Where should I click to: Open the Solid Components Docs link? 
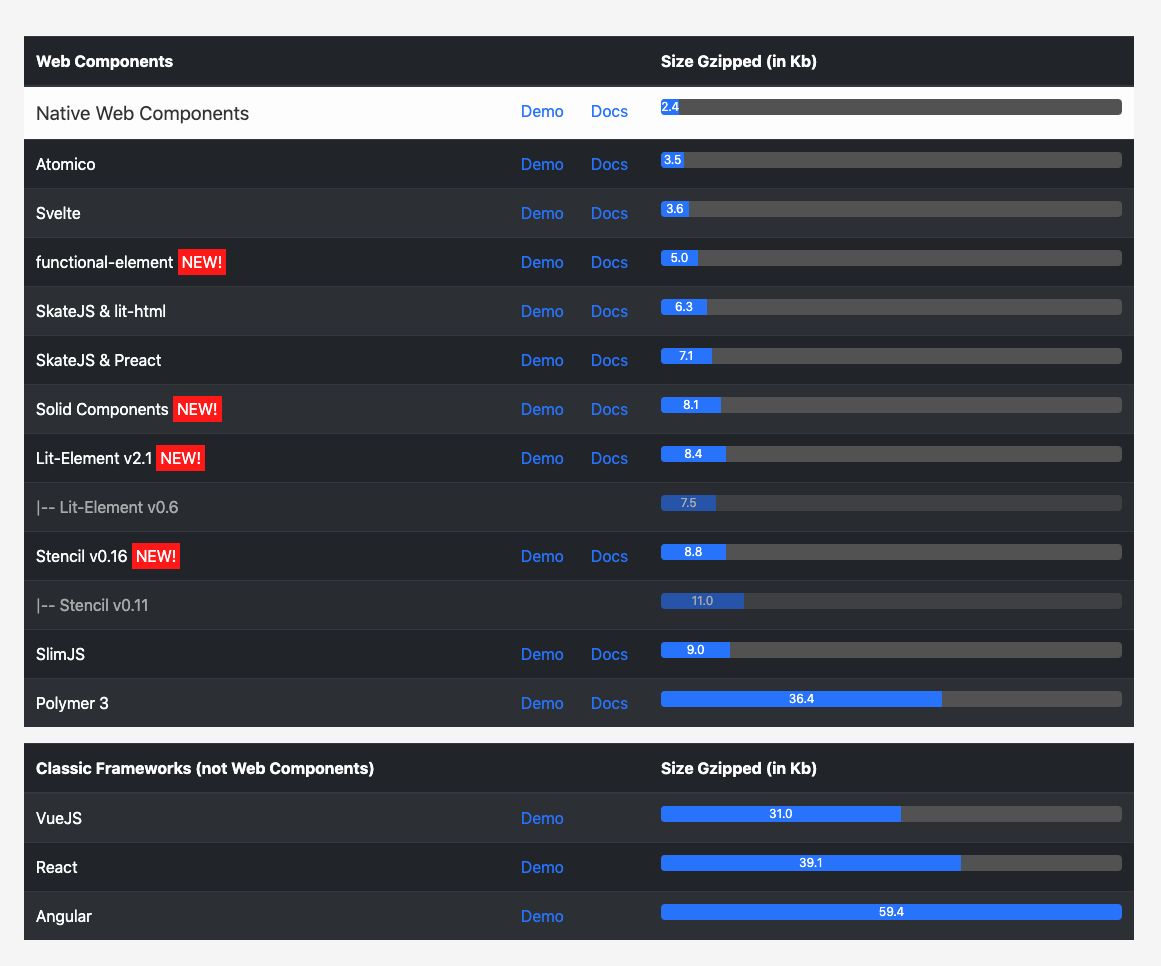point(609,409)
